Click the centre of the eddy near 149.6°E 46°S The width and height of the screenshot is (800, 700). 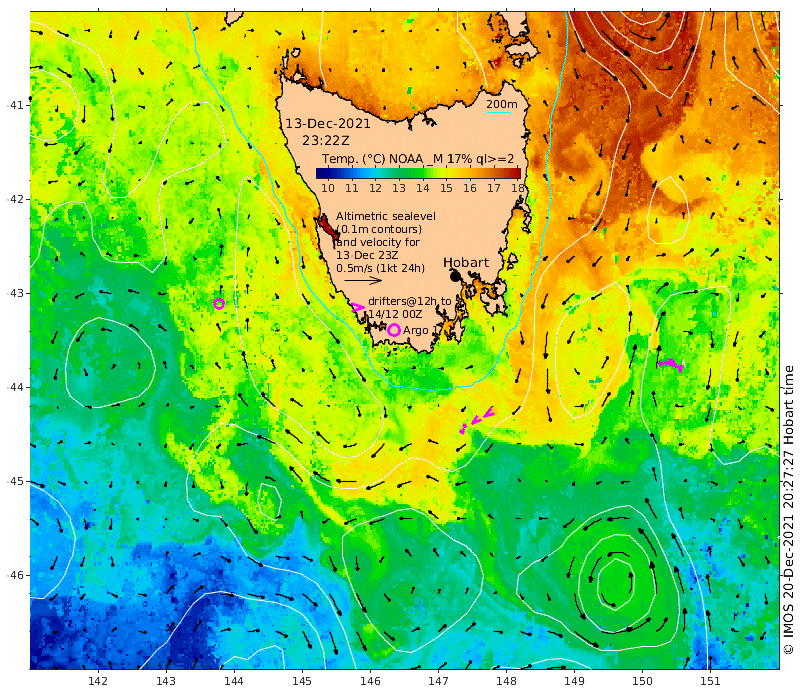tap(616, 583)
